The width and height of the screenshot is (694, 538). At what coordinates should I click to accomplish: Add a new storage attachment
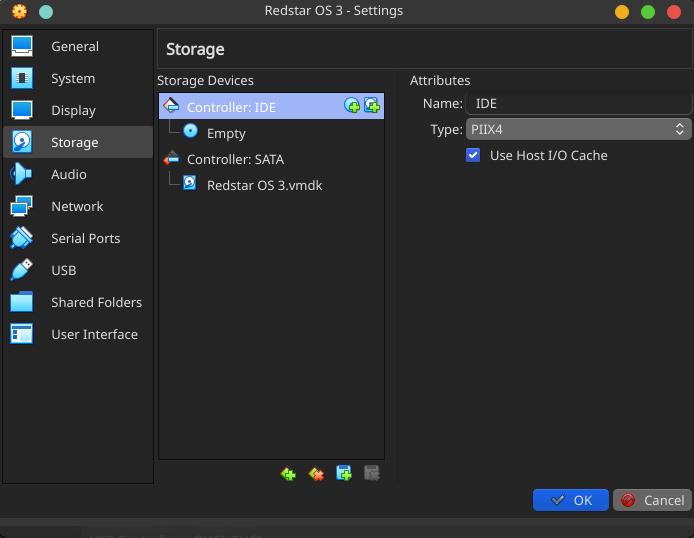pos(344,473)
